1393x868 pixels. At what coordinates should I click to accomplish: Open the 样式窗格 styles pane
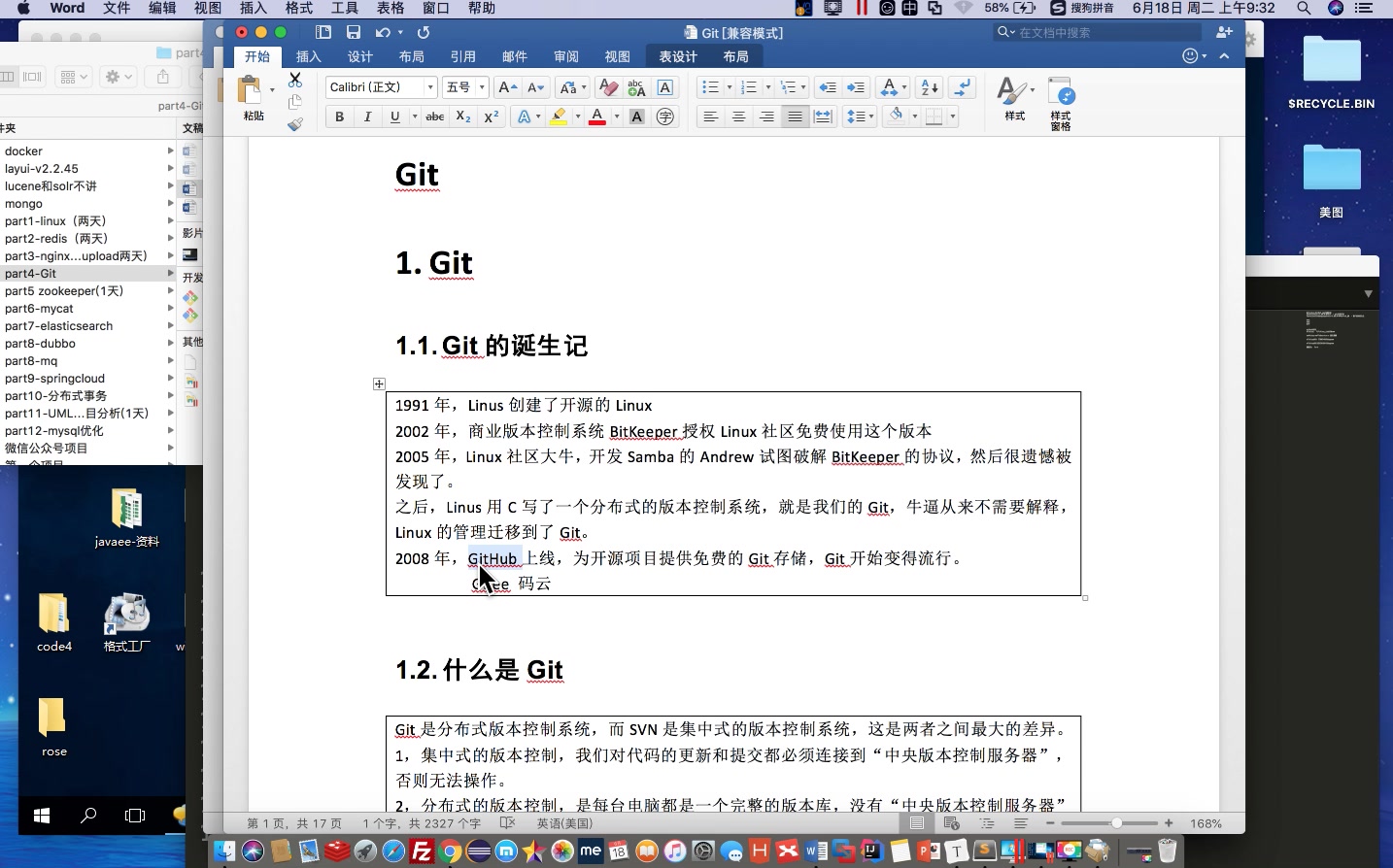(1061, 103)
